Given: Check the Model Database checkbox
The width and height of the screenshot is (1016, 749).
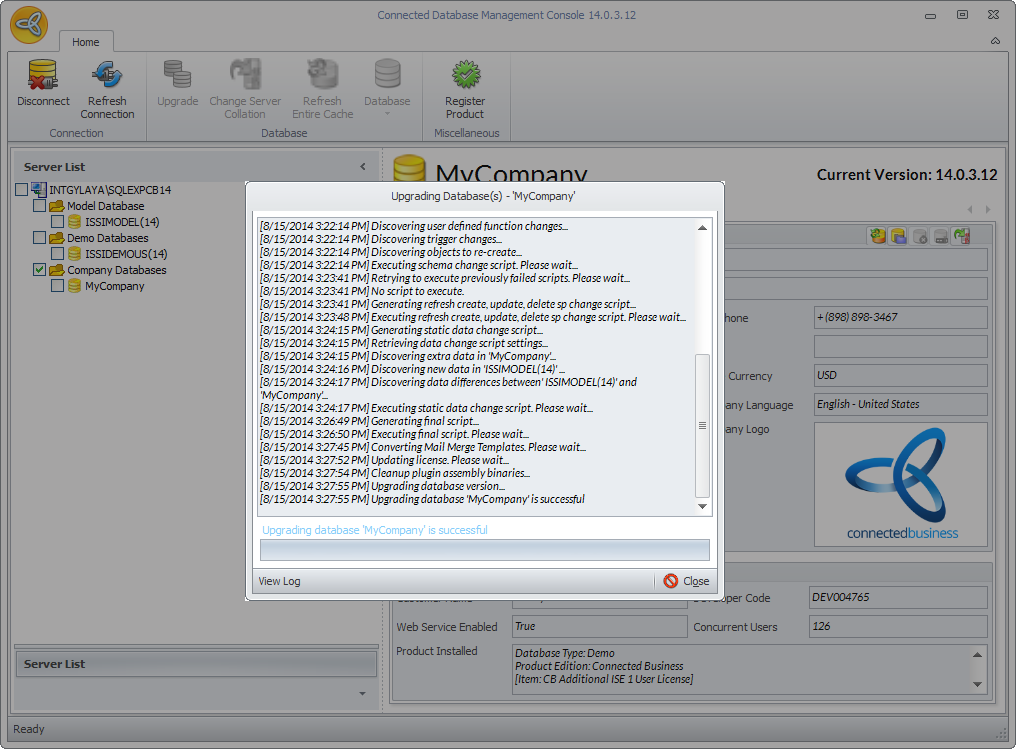Looking at the screenshot, I should pyautogui.click(x=40, y=206).
